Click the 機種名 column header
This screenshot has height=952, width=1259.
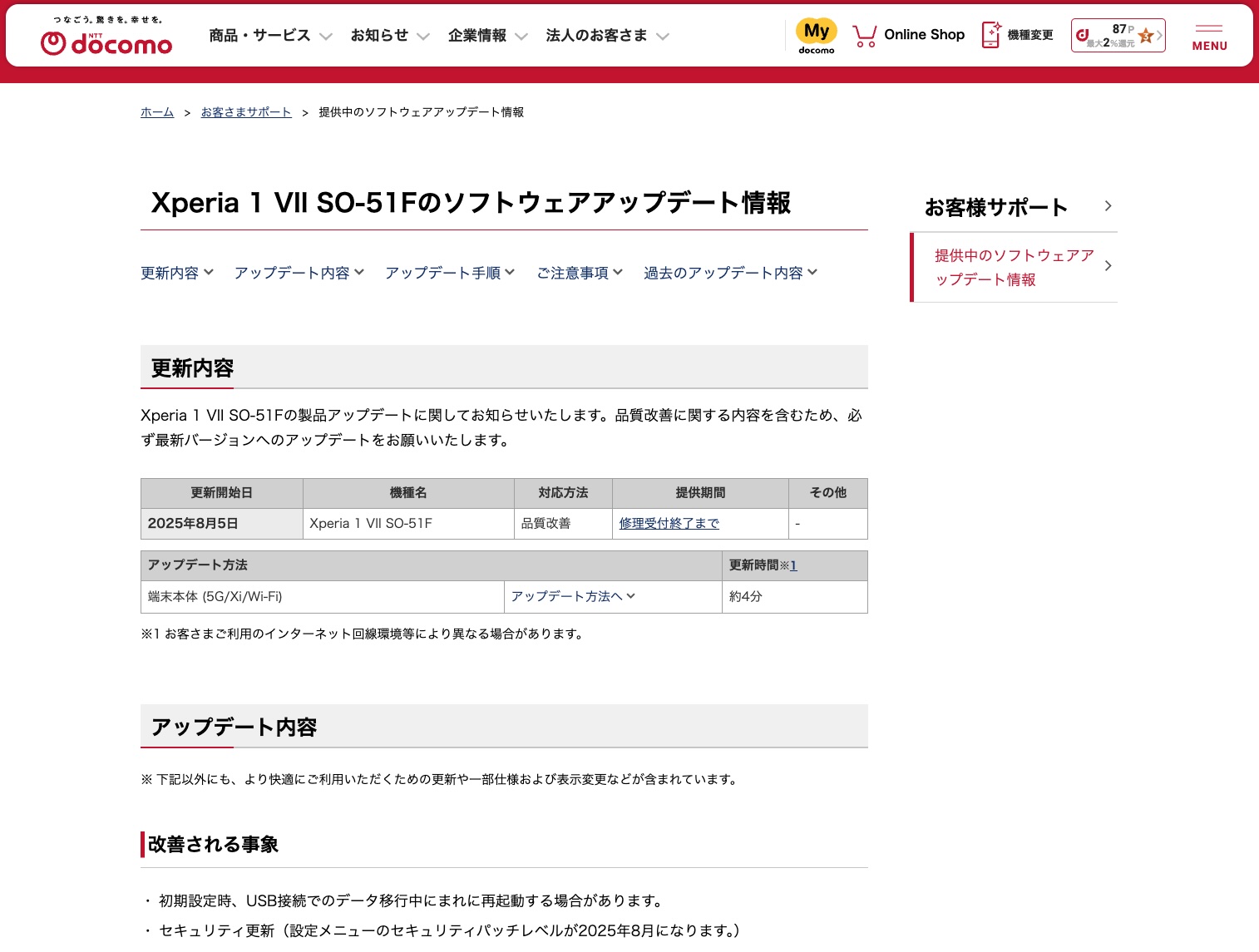point(409,493)
